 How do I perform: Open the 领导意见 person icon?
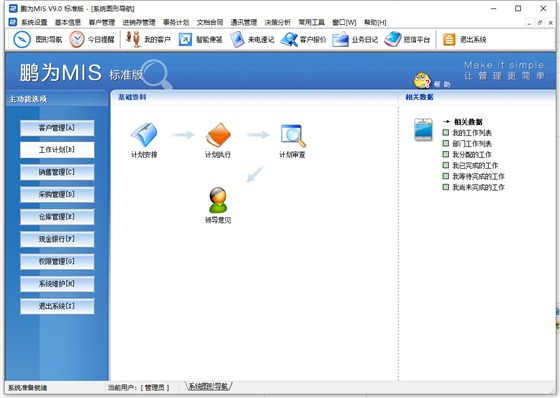click(x=218, y=200)
